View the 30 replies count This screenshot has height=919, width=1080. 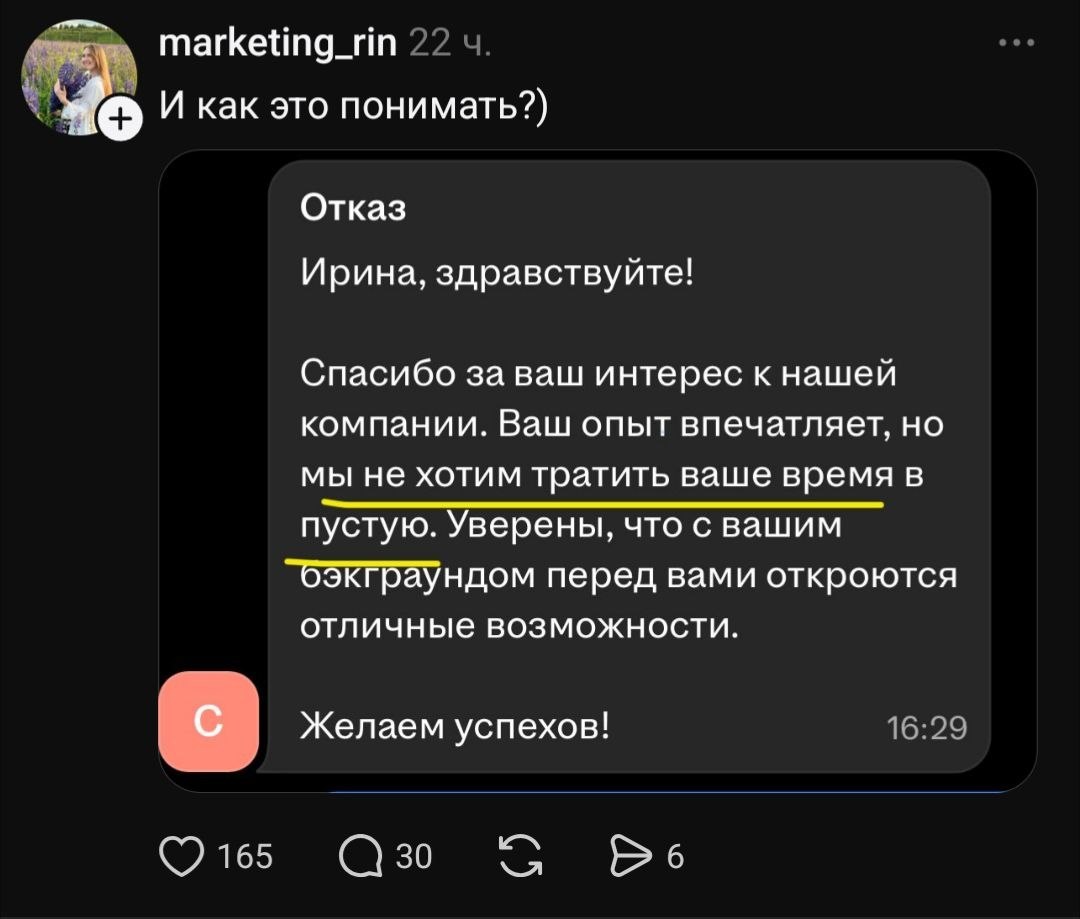tap(414, 856)
